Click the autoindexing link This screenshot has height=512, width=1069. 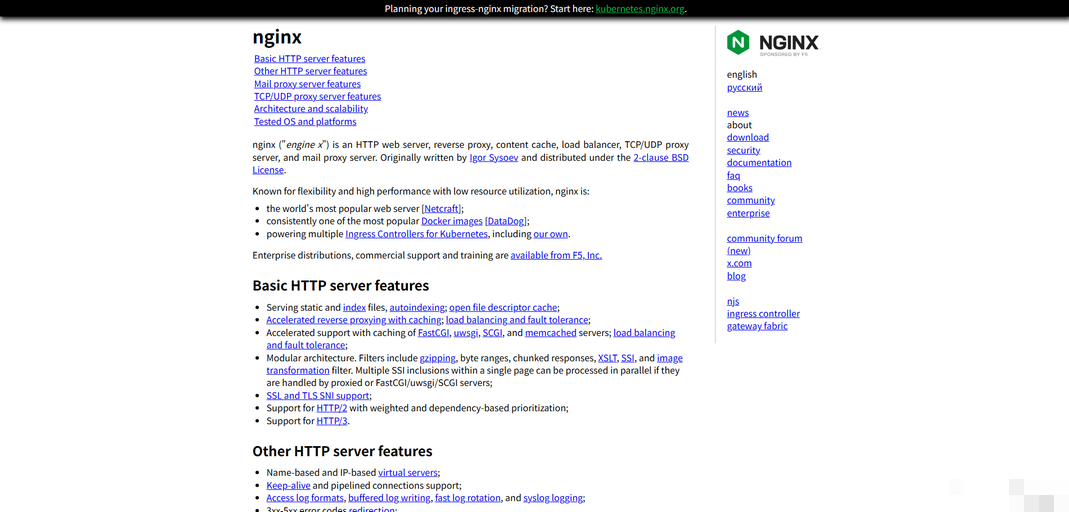coord(417,307)
